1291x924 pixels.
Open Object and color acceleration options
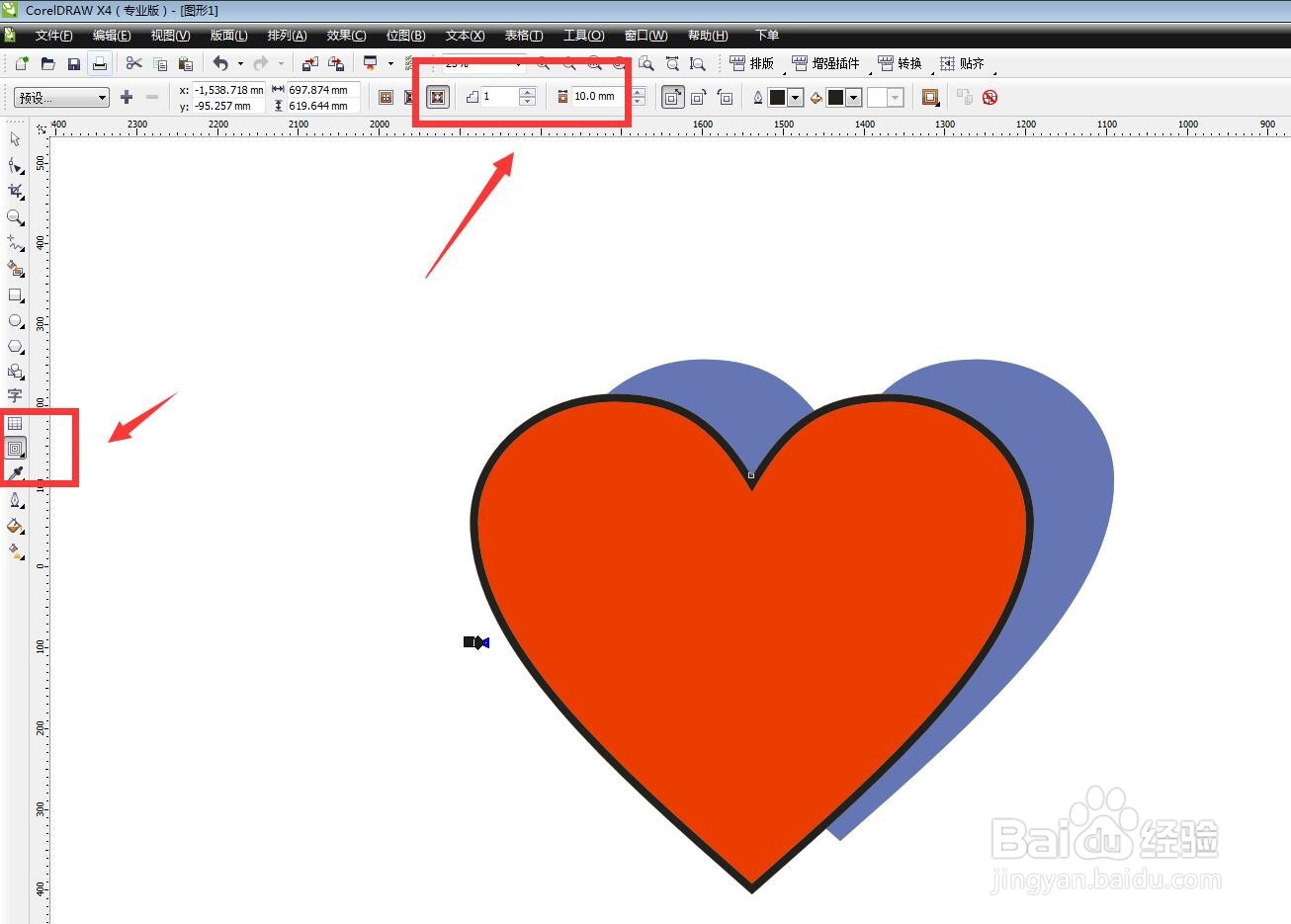[x=930, y=97]
